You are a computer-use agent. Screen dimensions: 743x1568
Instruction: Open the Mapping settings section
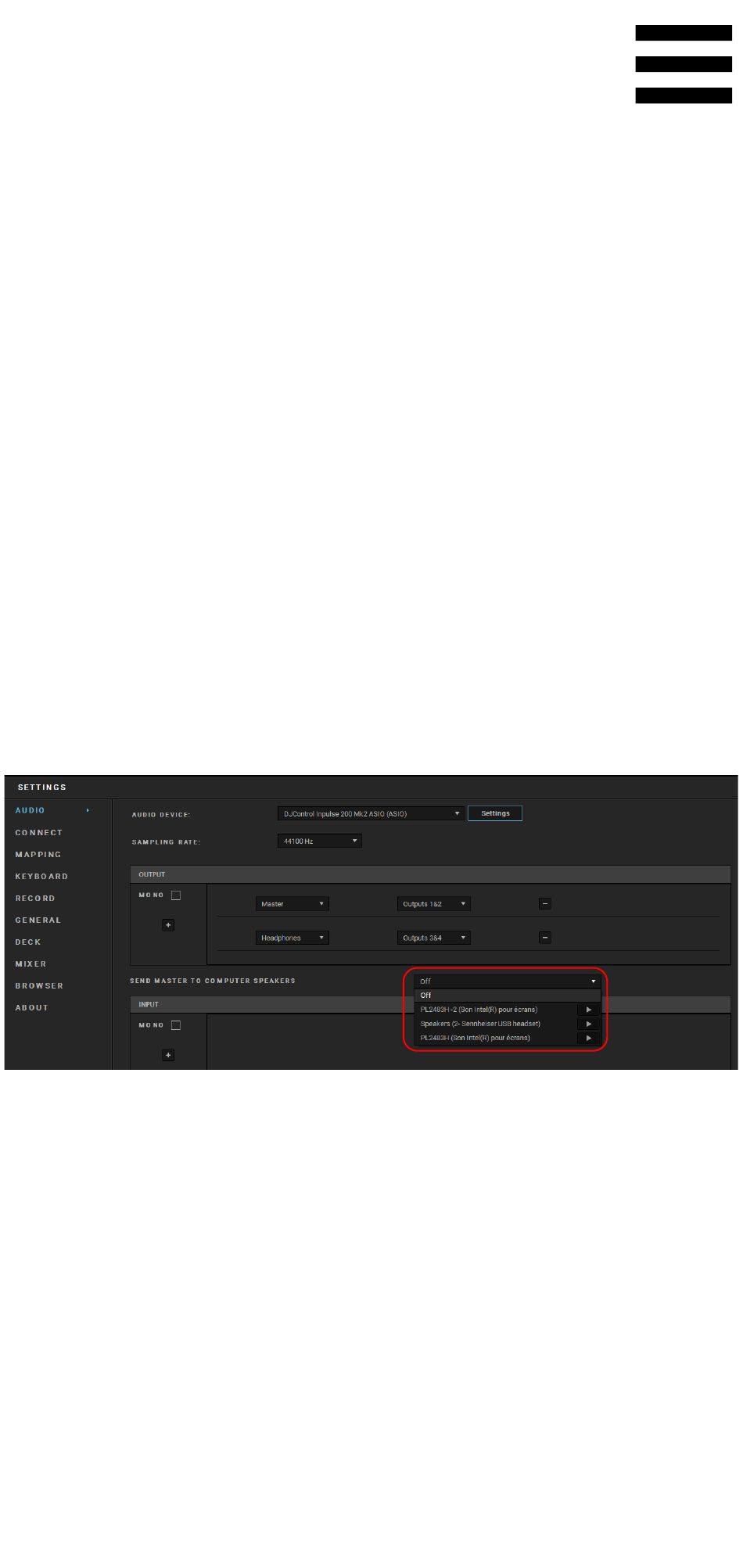(x=38, y=855)
